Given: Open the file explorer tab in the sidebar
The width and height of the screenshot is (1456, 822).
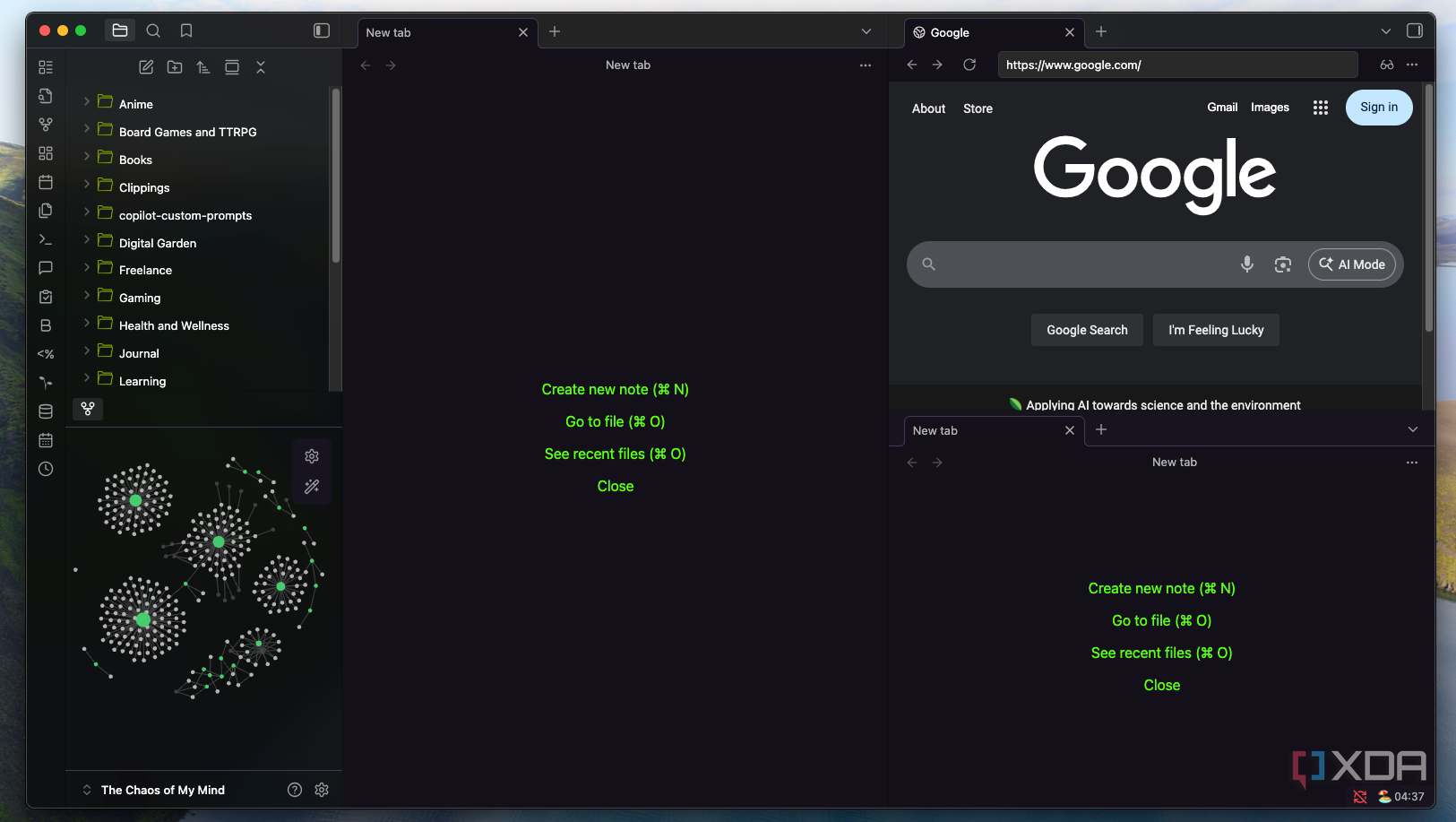Looking at the screenshot, I should [x=120, y=30].
